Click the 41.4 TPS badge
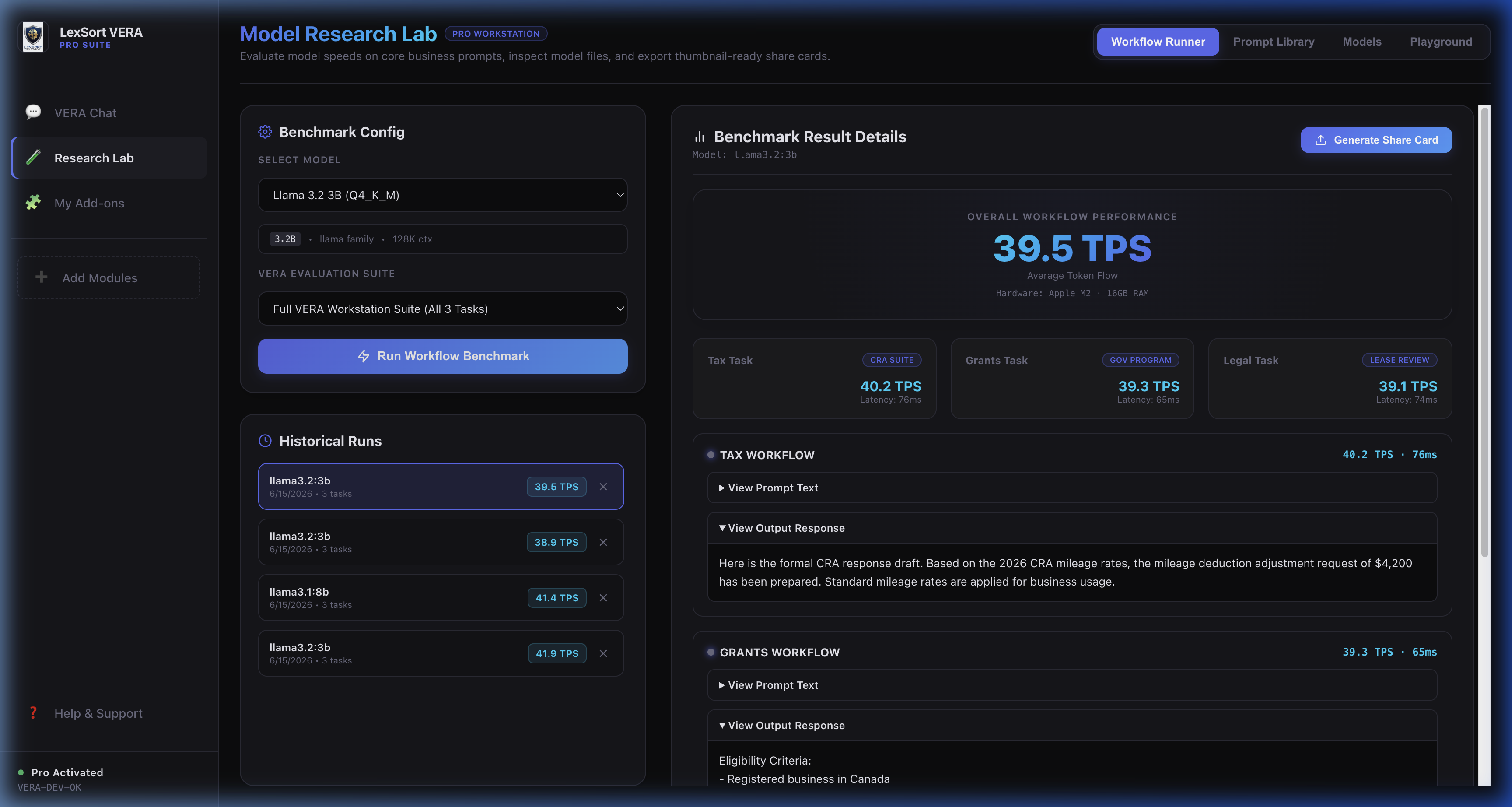This screenshot has height=807, width=1512. coord(556,597)
